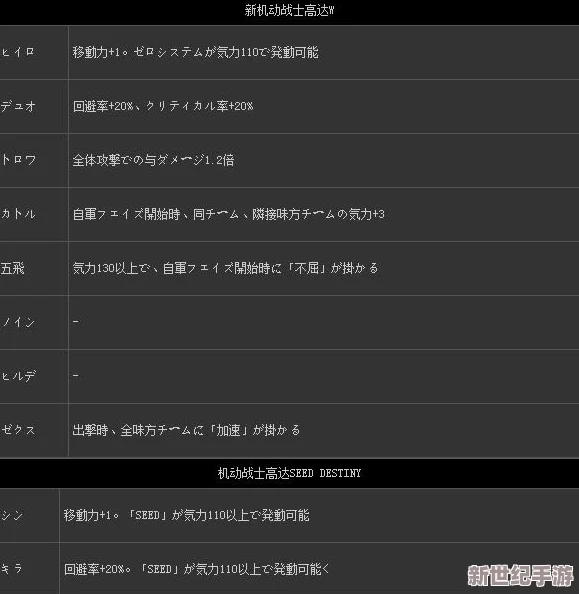579x594 pixels.
Task: Select the トロワ name cell
Action: [x=34, y=160]
